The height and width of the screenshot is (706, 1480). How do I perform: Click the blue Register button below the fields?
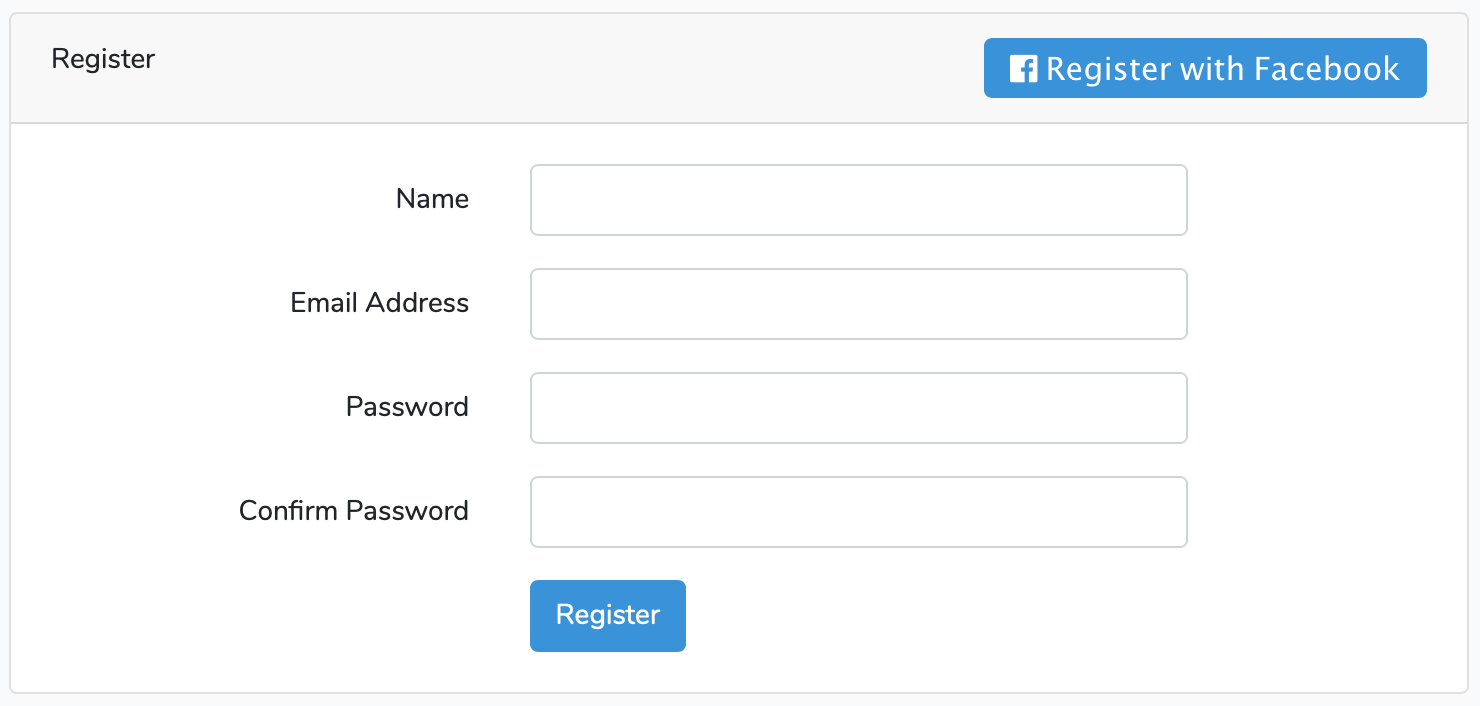607,615
